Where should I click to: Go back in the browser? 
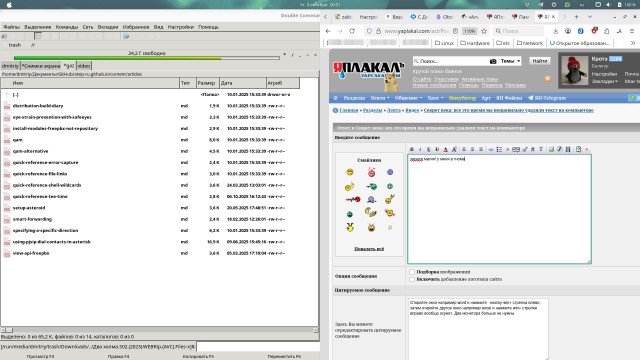[x=328, y=31]
